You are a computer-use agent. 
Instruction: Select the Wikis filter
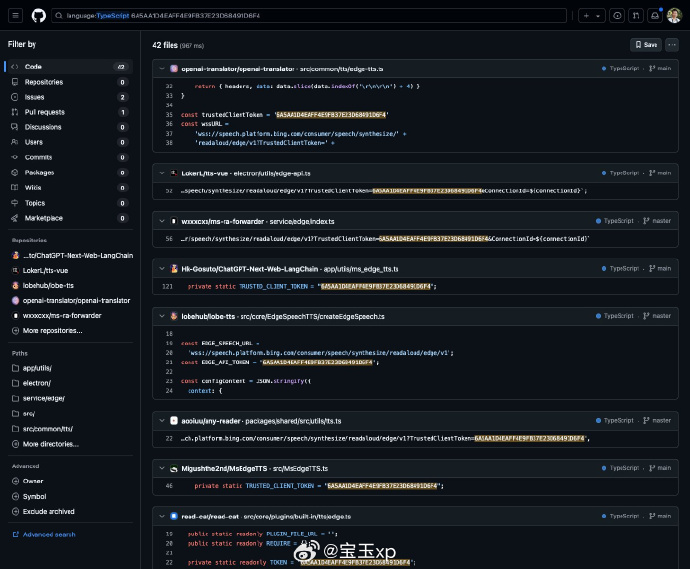(70, 188)
